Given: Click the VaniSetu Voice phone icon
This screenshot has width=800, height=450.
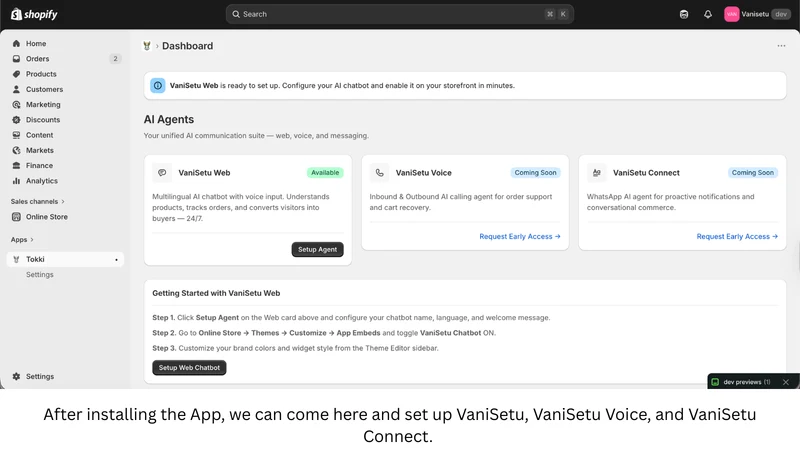Looking at the screenshot, I should point(380,173).
